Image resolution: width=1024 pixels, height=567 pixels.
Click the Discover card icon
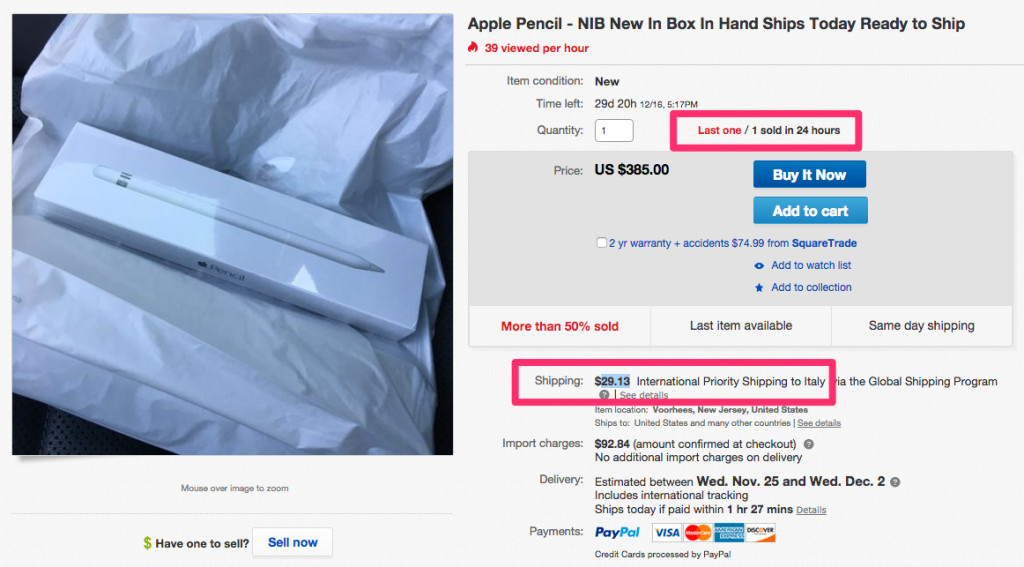pos(760,533)
